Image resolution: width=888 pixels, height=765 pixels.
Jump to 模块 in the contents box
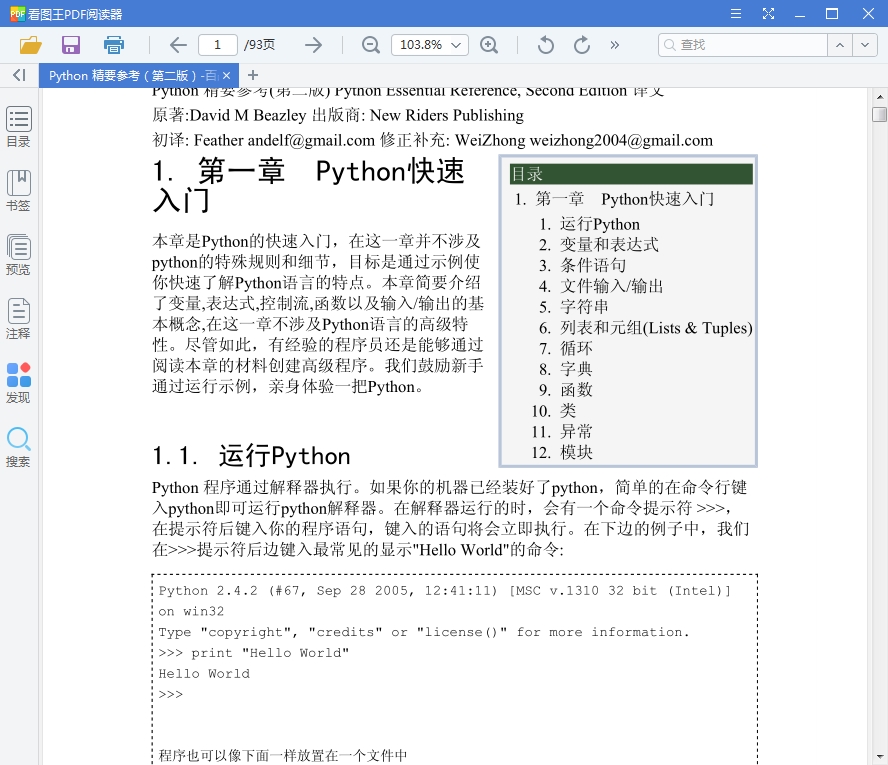tap(577, 452)
